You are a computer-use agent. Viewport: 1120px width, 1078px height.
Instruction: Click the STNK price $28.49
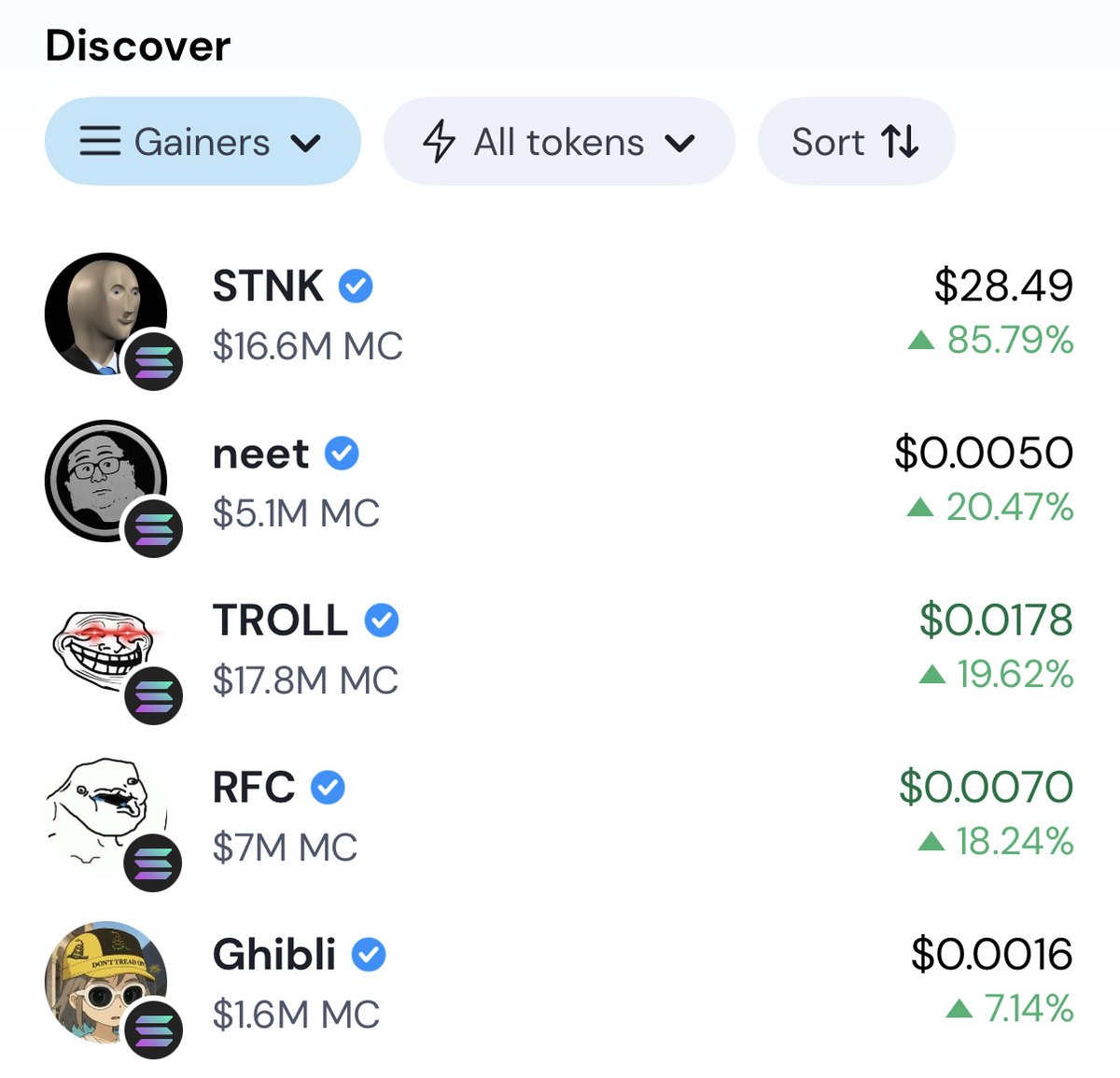point(1003,286)
